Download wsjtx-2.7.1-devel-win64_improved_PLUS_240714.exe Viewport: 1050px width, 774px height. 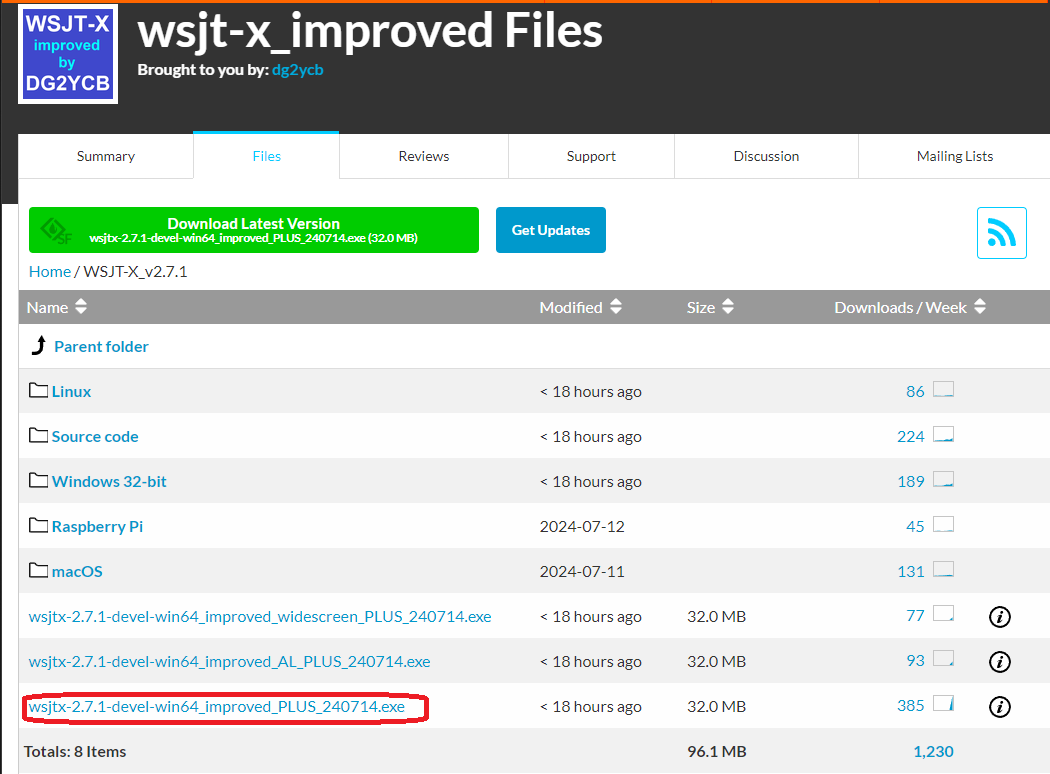217,706
